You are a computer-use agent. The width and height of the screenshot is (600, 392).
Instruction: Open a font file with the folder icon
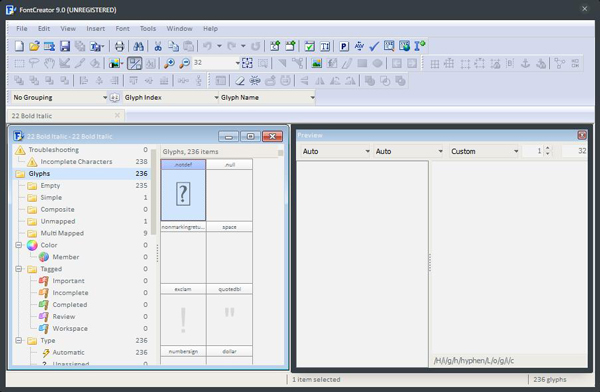click(34, 46)
